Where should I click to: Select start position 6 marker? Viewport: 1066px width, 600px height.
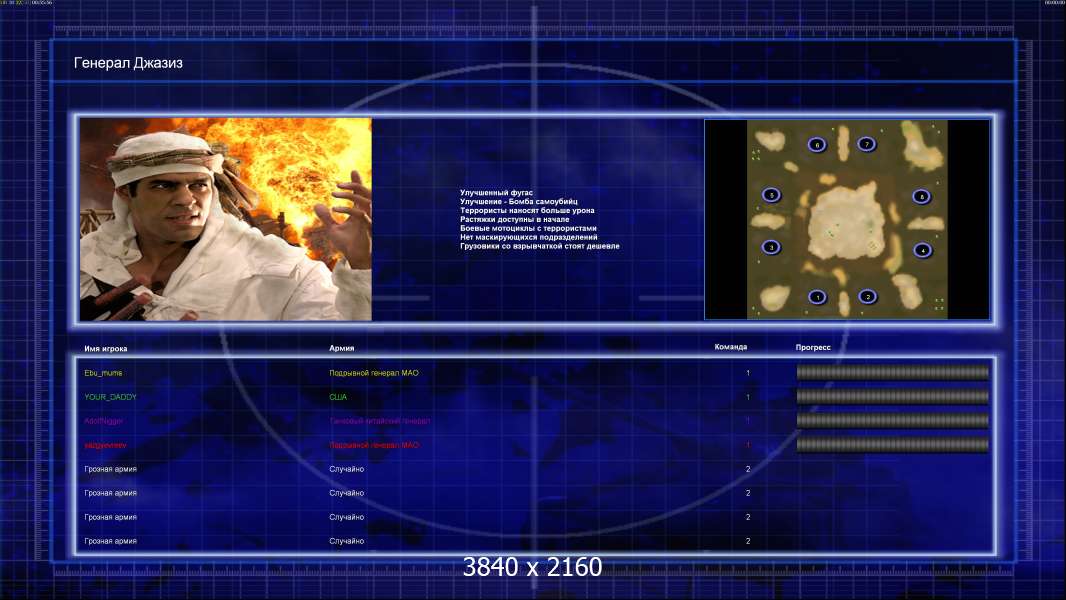817,145
